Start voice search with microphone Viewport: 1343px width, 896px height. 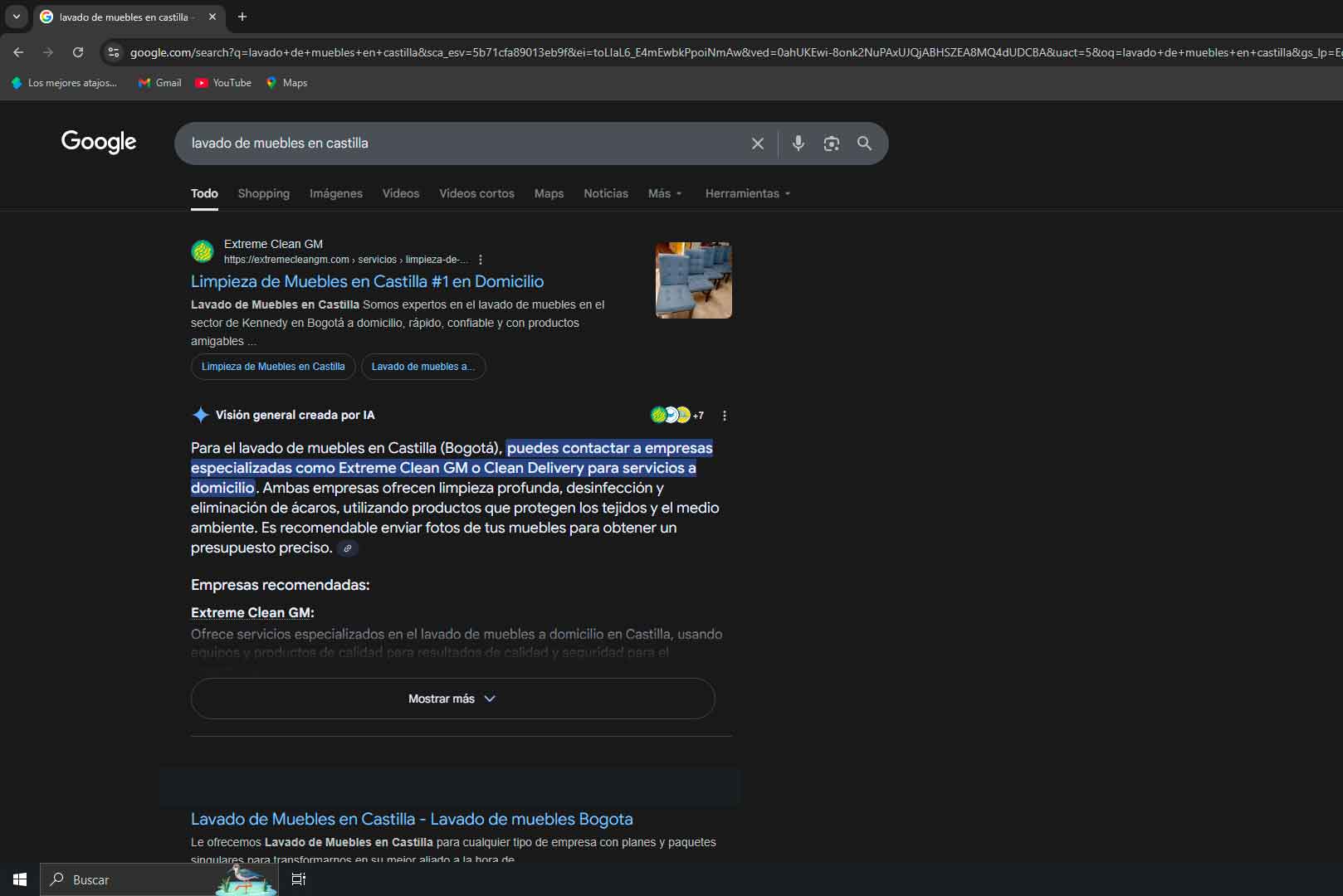click(x=798, y=144)
